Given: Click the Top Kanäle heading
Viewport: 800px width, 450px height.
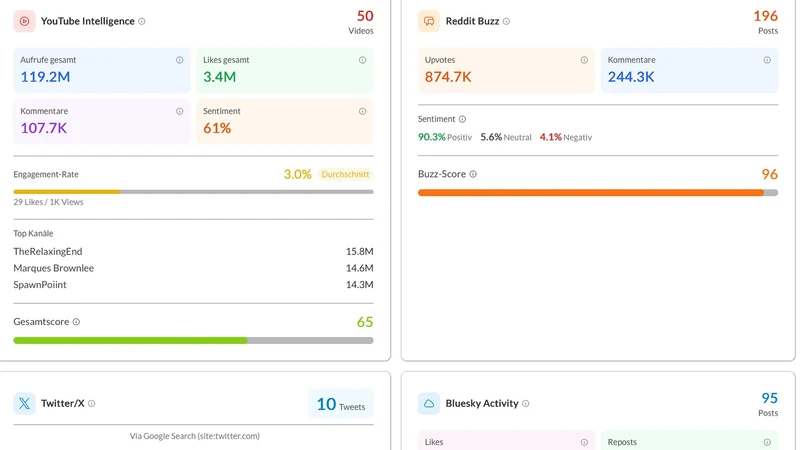Looking at the screenshot, I should point(33,234).
